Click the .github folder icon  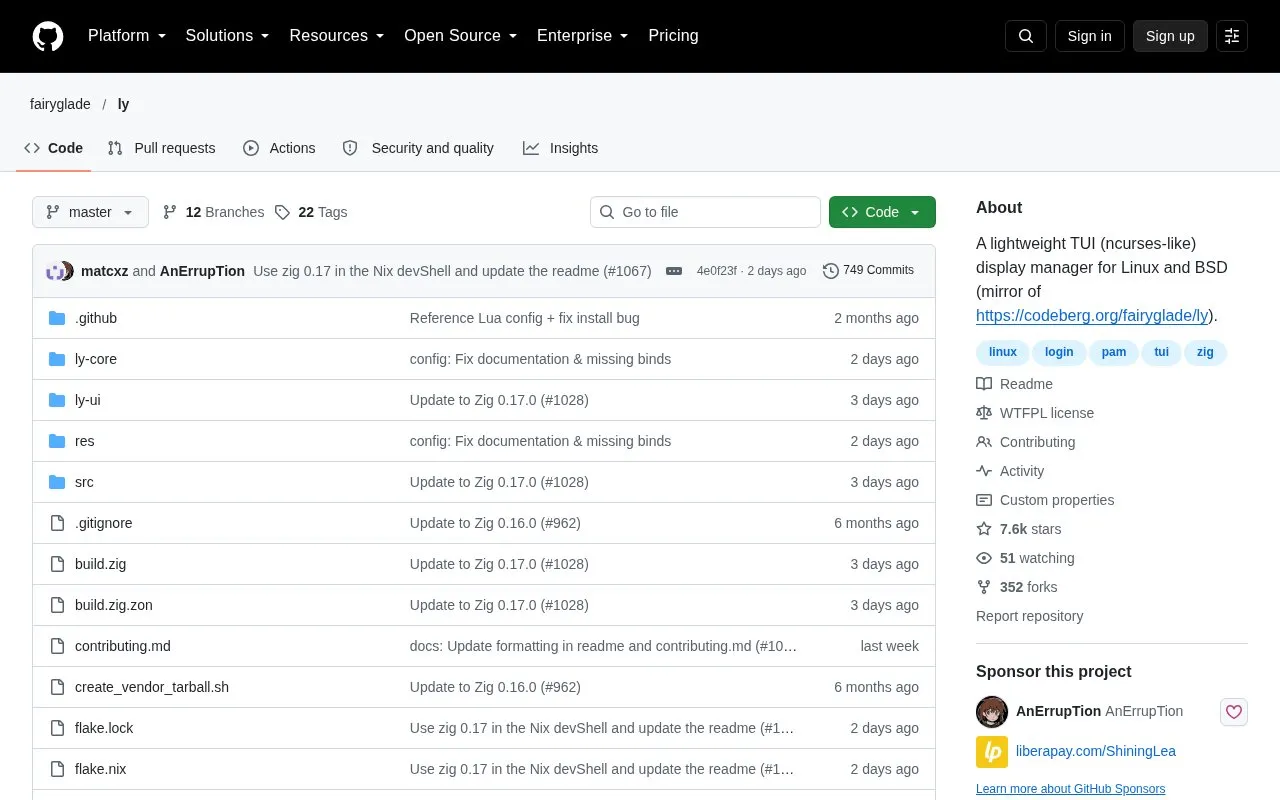click(57, 318)
